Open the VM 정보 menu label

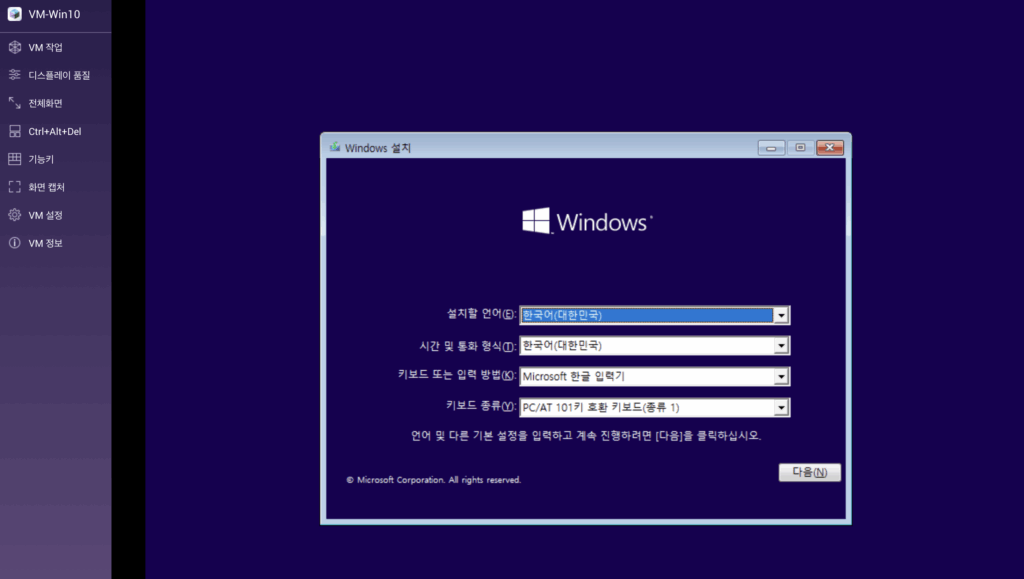coord(45,243)
